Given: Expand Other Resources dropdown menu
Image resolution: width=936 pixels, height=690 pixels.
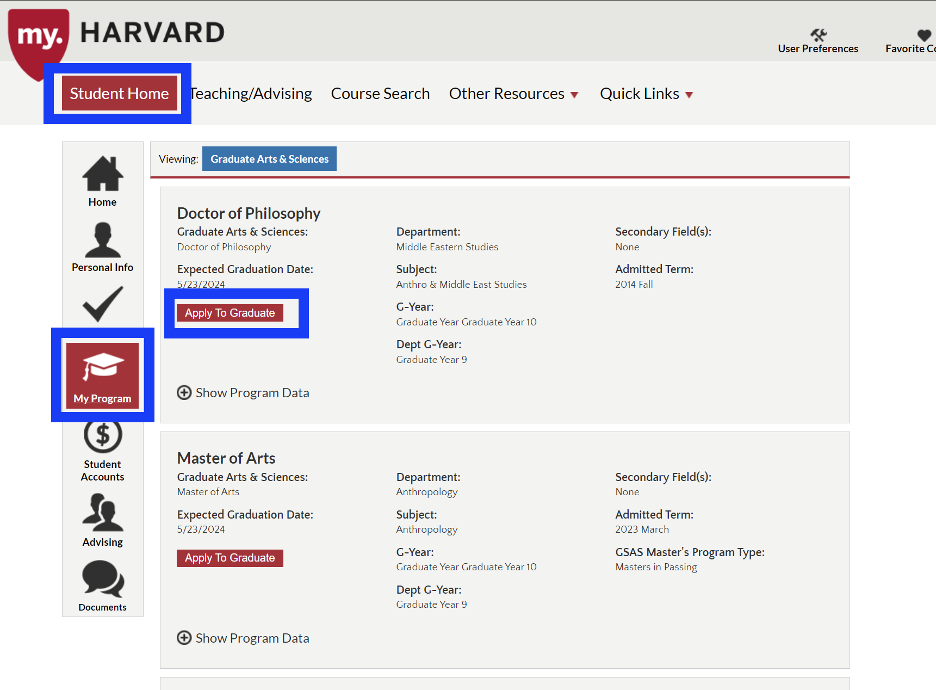Looking at the screenshot, I should [513, 94].
